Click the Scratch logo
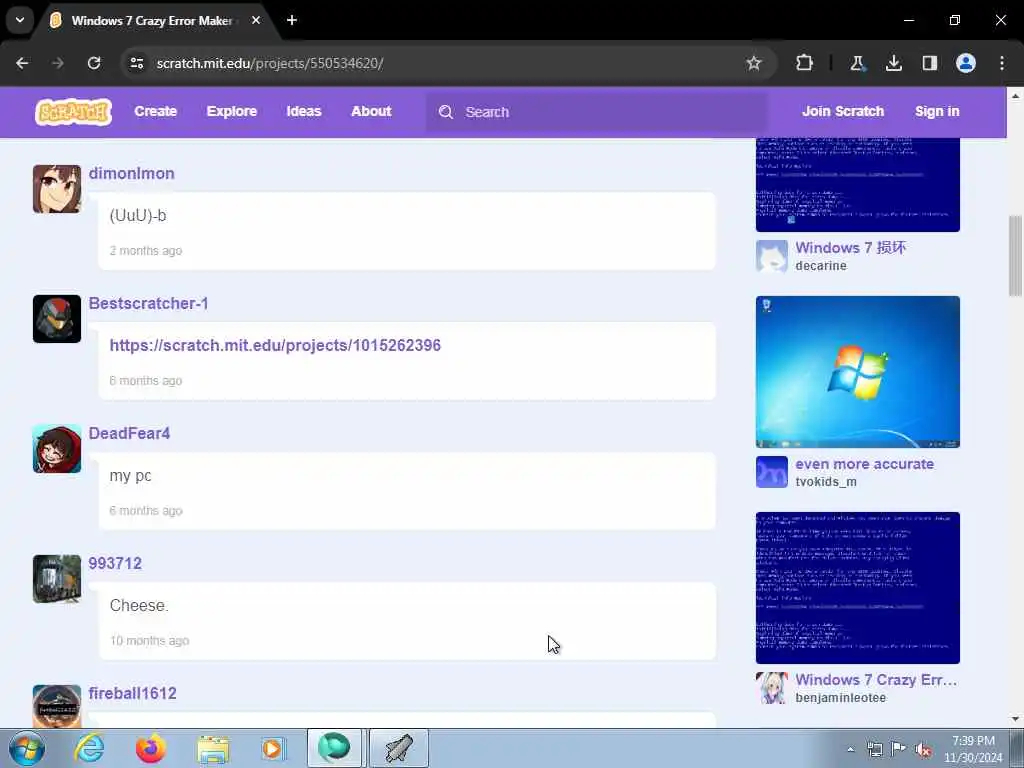 [x=73, y=112]
